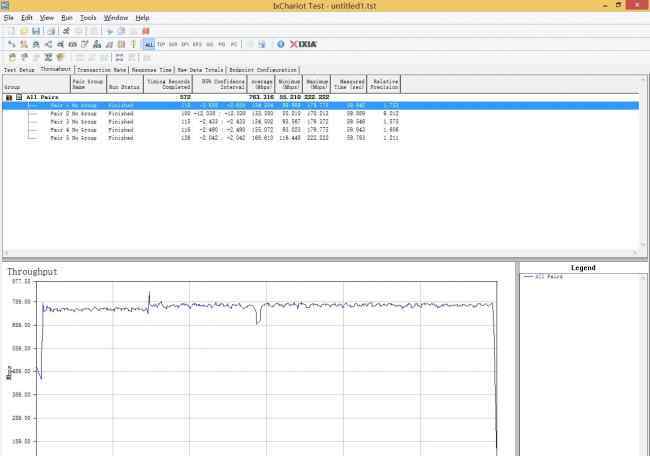Click the Run Status column header
Screen dimensions: 650x456
(x=125, y=85)
